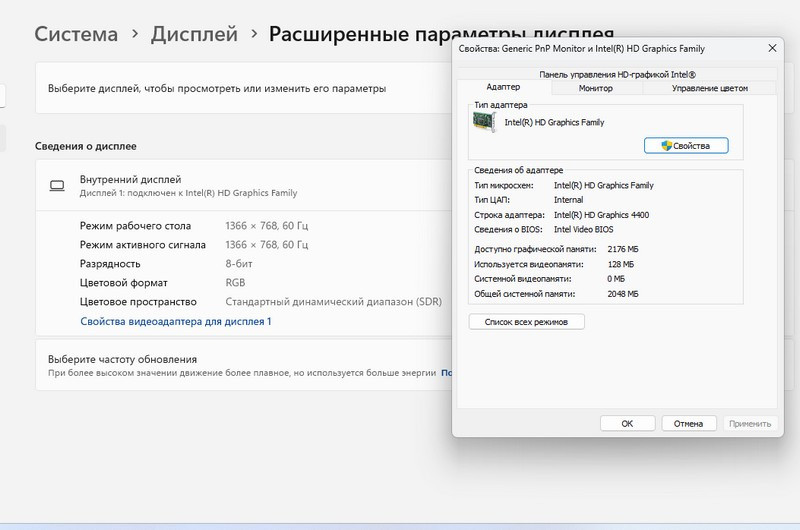The height and width of the screenshot is (530, 800).
Task: Click the Список всех режимов button
Action: click(x=527, y=322)
